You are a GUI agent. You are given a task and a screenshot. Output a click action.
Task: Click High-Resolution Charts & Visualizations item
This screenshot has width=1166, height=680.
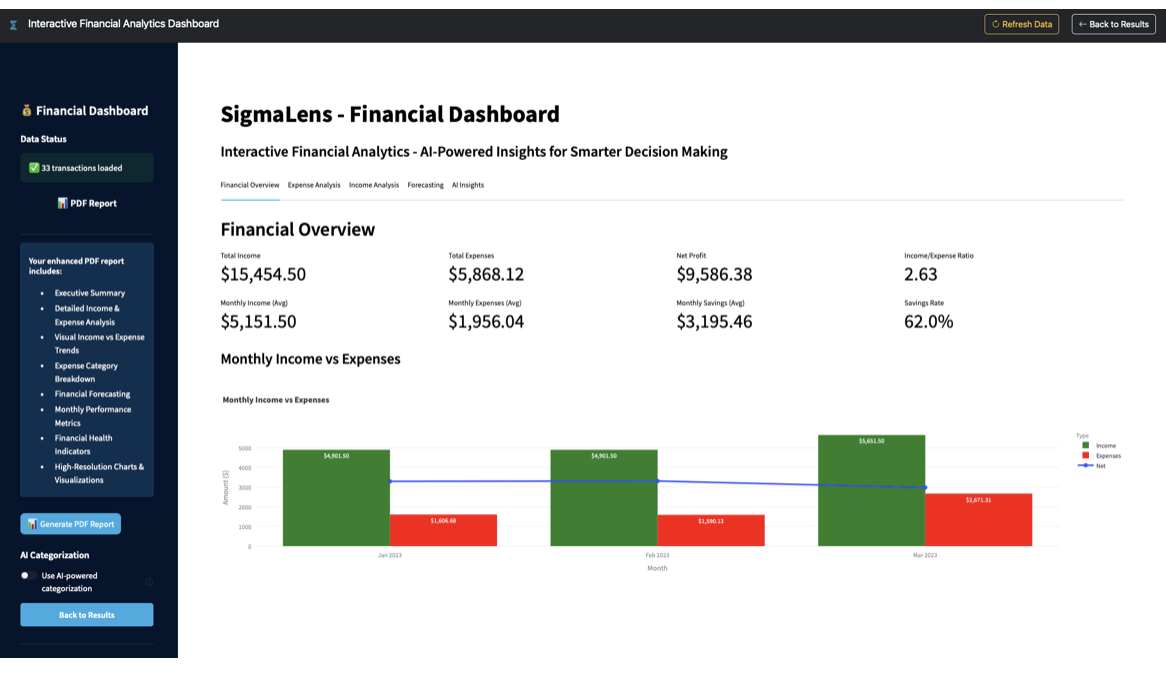tap(99, 474)
